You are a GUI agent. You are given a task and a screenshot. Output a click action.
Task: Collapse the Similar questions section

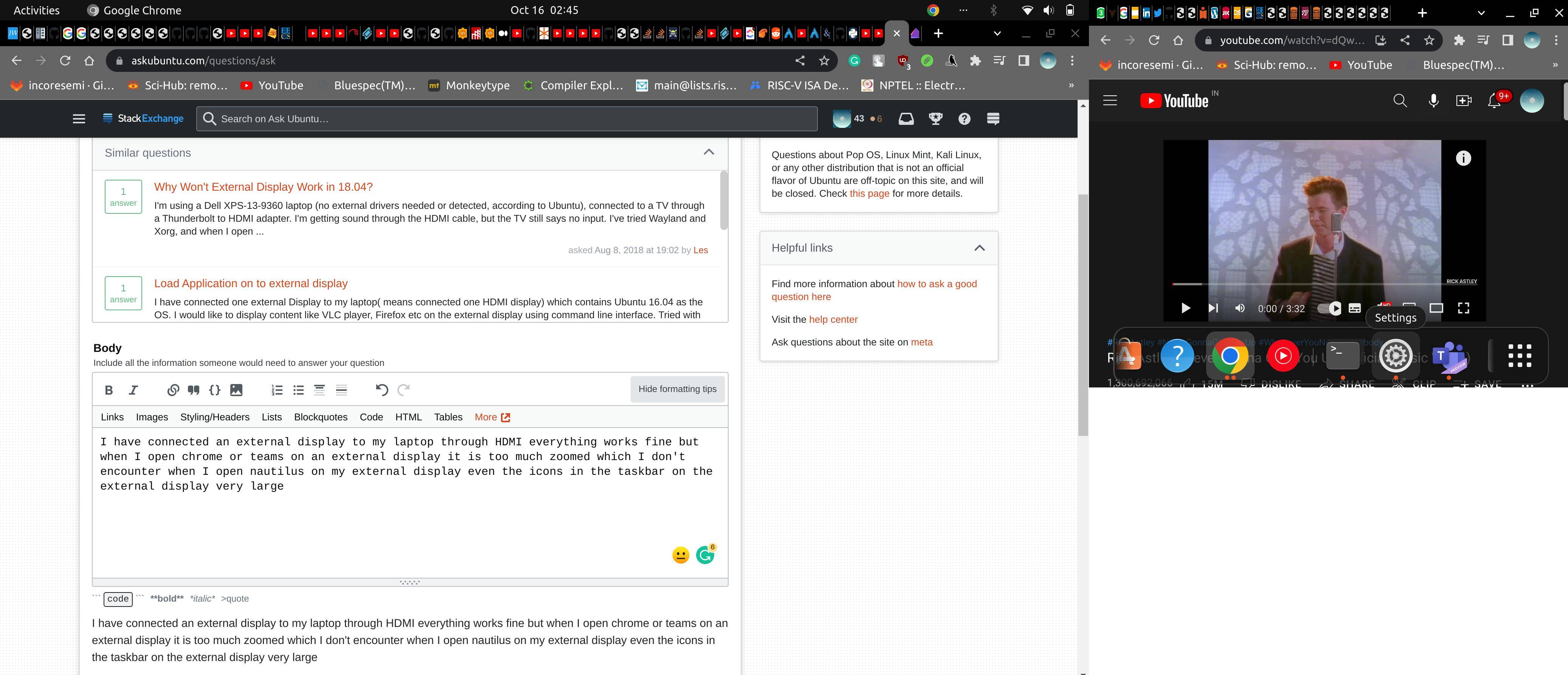coord(709,152)
